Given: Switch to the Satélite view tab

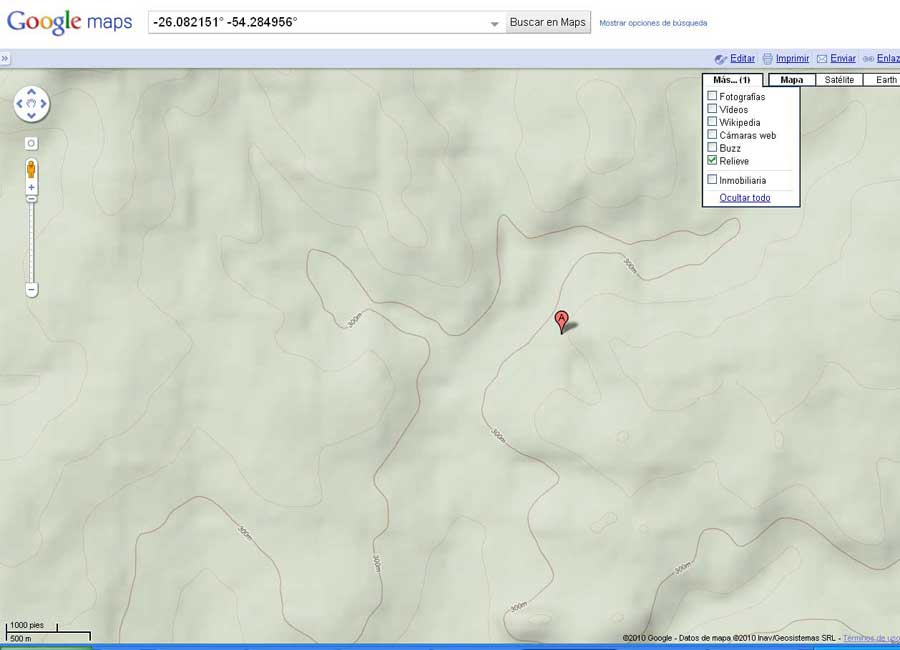Looking at the screenshot, I should (x=839, y=80).
